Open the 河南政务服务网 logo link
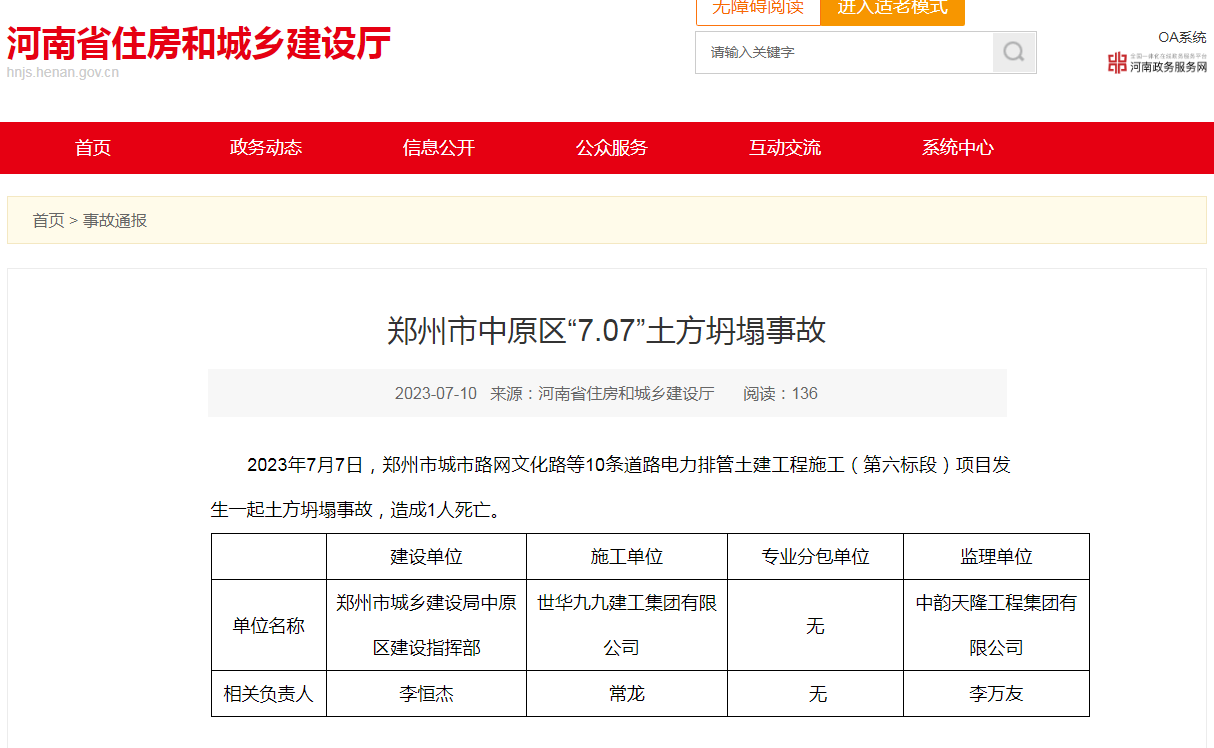This screenshot has width=1214, height=748. [x=1157, y=64]
